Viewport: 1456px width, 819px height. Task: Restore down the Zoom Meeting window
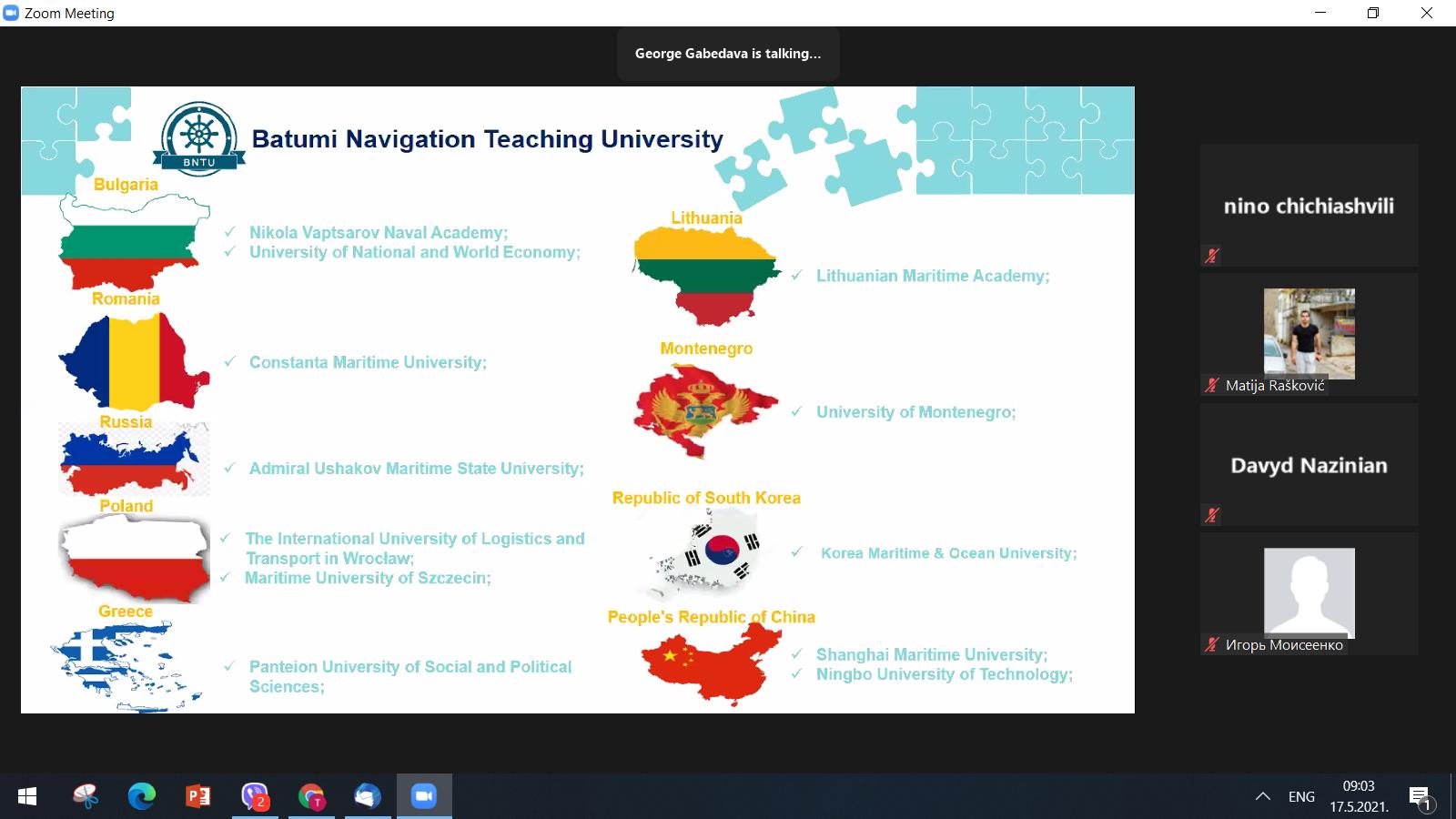[1373, 13]
